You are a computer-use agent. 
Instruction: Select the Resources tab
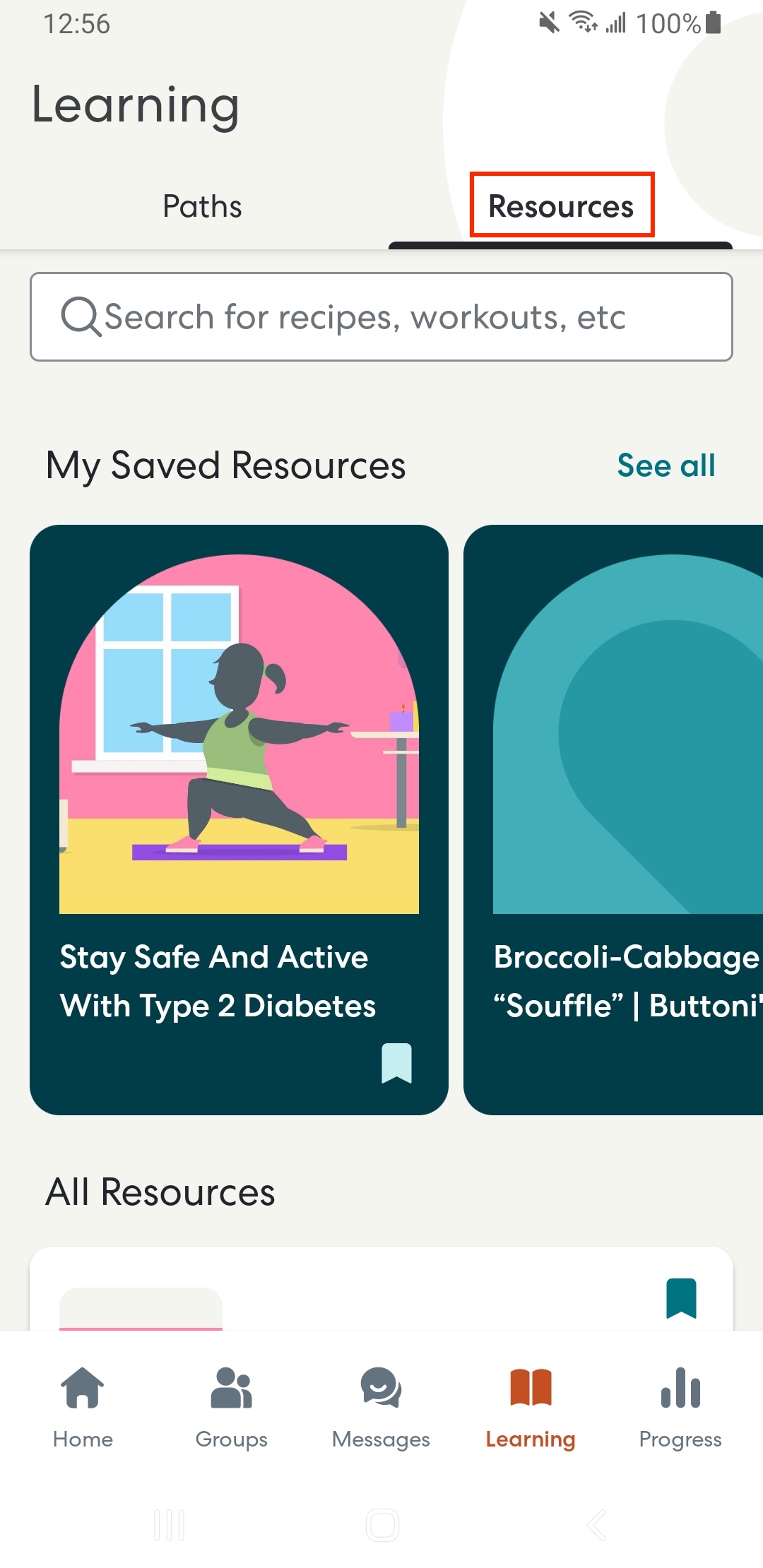561,206
